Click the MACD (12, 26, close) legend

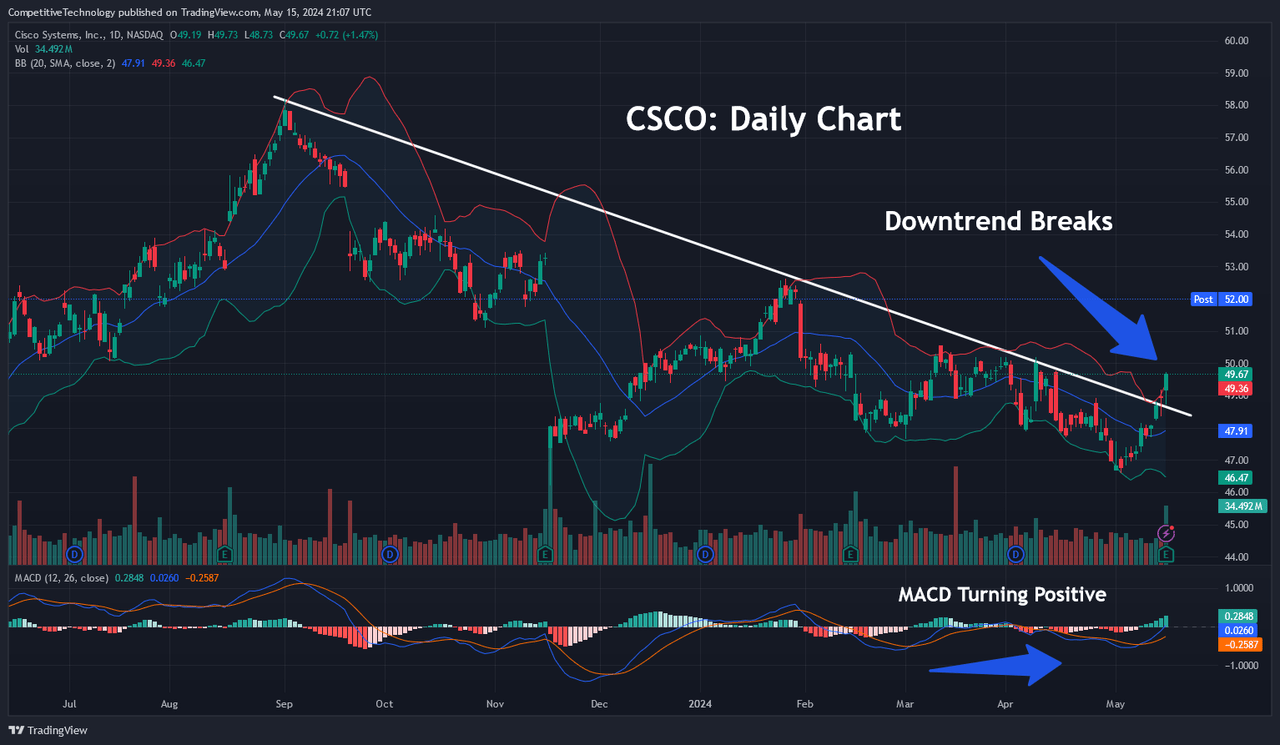pyautogui.click(x=60, y=578)
